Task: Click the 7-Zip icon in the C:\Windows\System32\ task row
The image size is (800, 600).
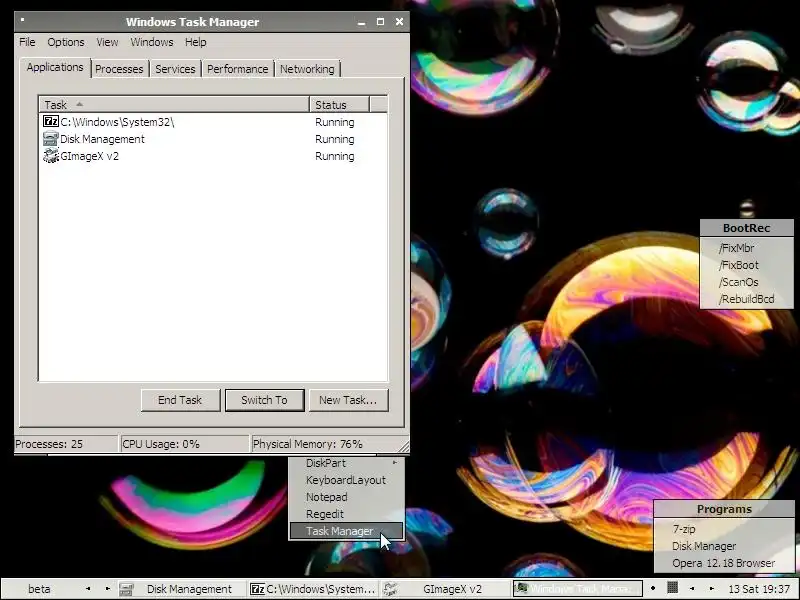Action: pyautogui.click(x=51, y=121)
